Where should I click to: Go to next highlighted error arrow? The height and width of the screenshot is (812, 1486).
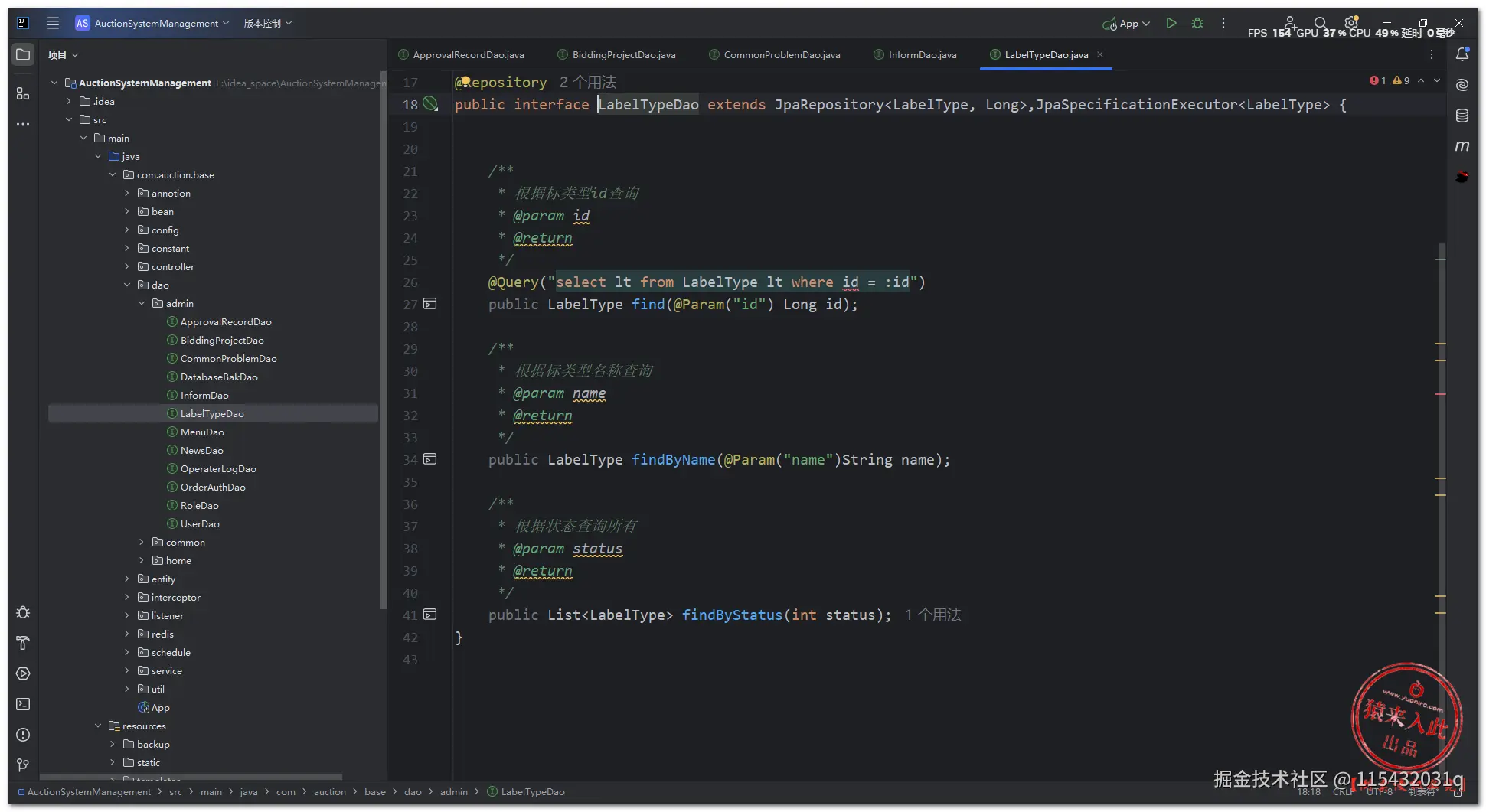coord(1437,80)
